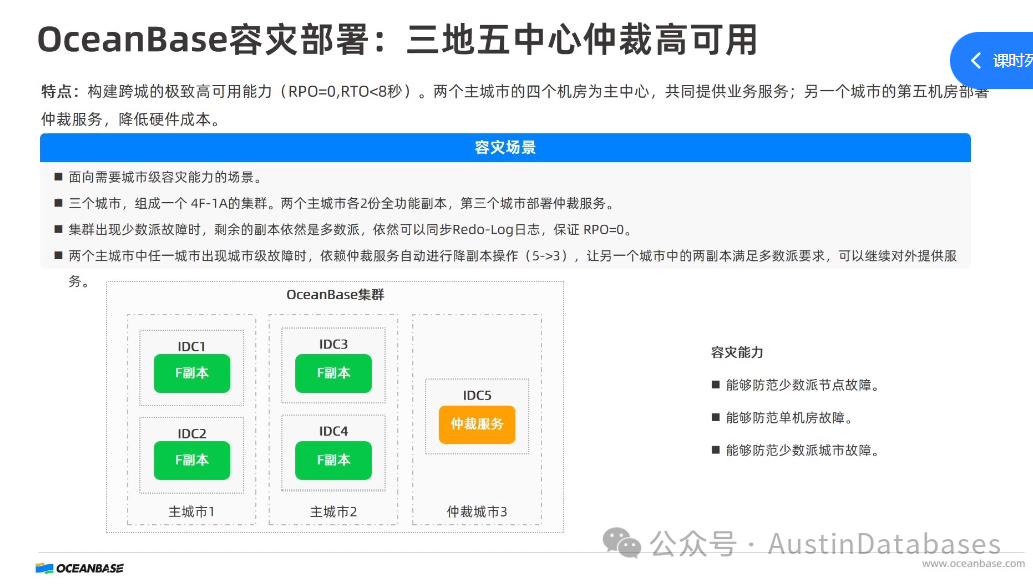Click the IDC5 label in arbitration city
Screen dimensions: 1033x585
(x=477, y=395)
